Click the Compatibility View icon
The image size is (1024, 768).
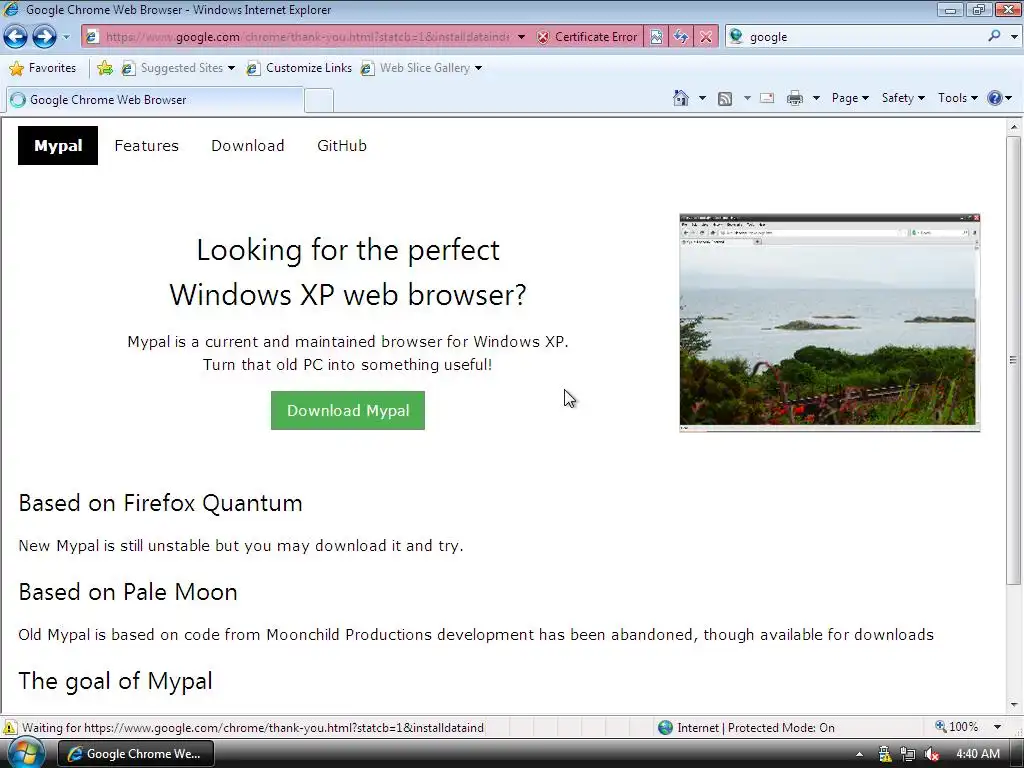pos(656,37)
